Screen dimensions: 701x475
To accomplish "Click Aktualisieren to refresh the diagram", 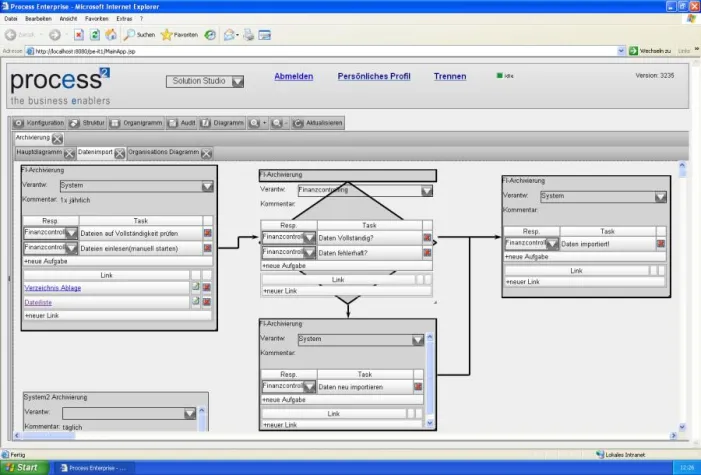I will [318, 123].
